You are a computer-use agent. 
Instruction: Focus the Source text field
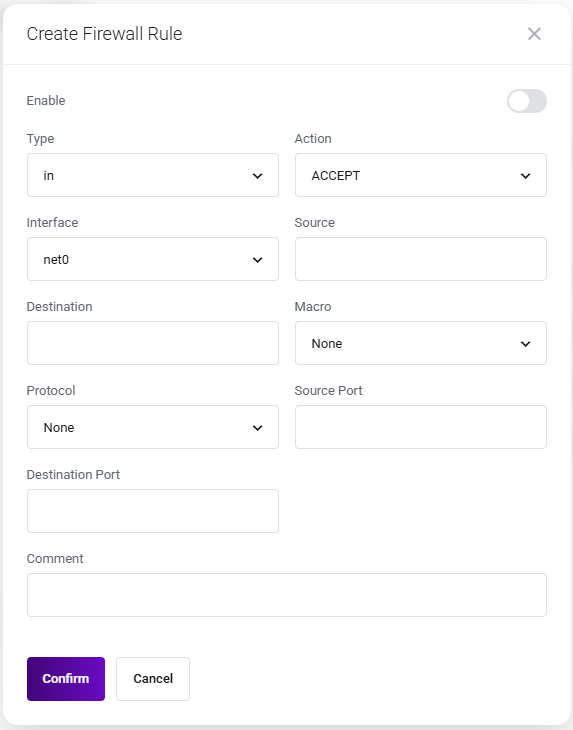[x=421, y=259]
